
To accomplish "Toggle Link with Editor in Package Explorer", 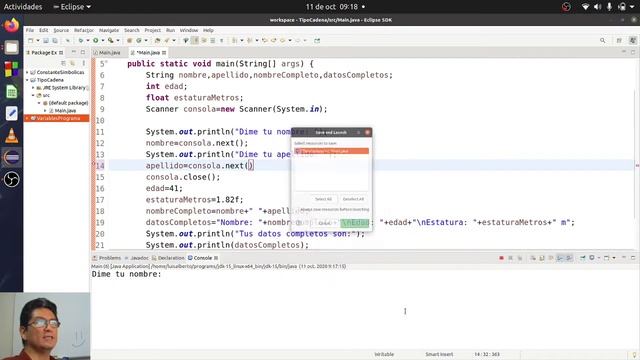I will (72, 63).
